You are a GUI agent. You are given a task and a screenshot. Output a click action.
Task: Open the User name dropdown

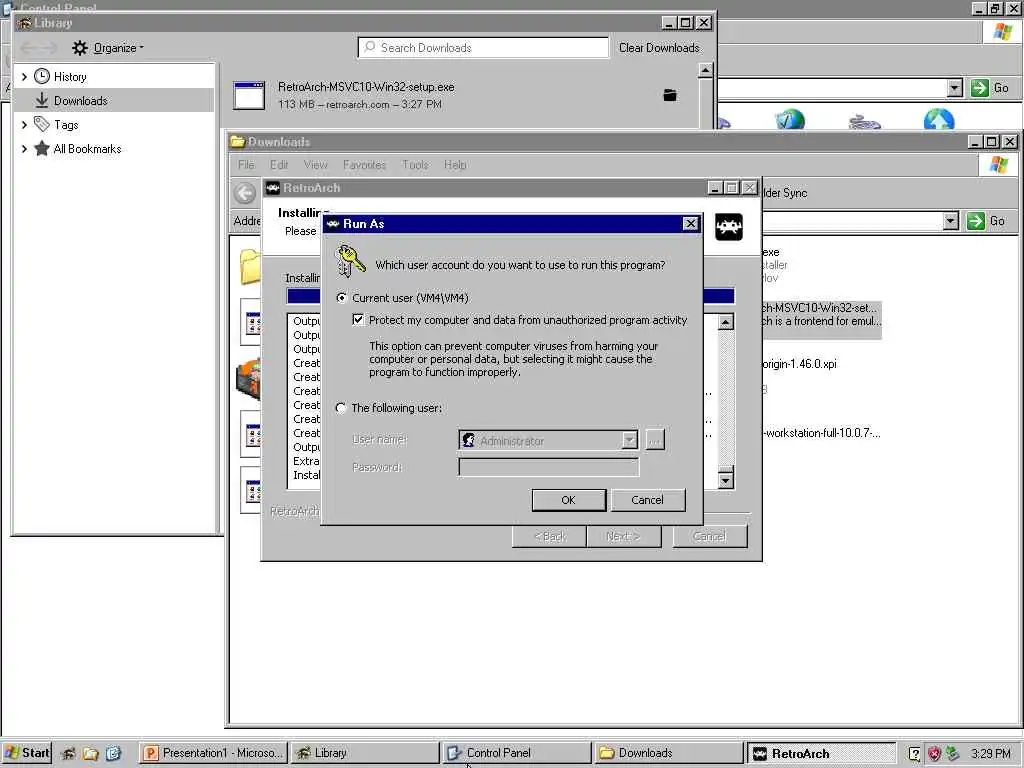[630, 440]
